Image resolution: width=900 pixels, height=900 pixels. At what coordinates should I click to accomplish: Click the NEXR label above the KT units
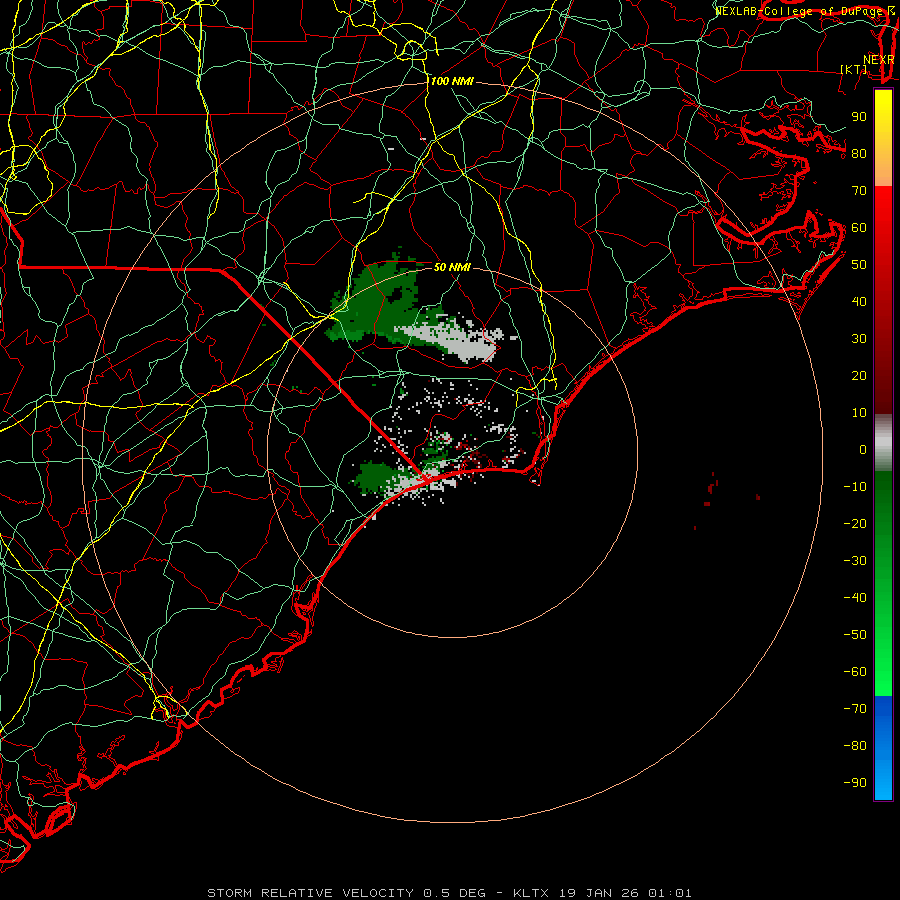(879, 60)
